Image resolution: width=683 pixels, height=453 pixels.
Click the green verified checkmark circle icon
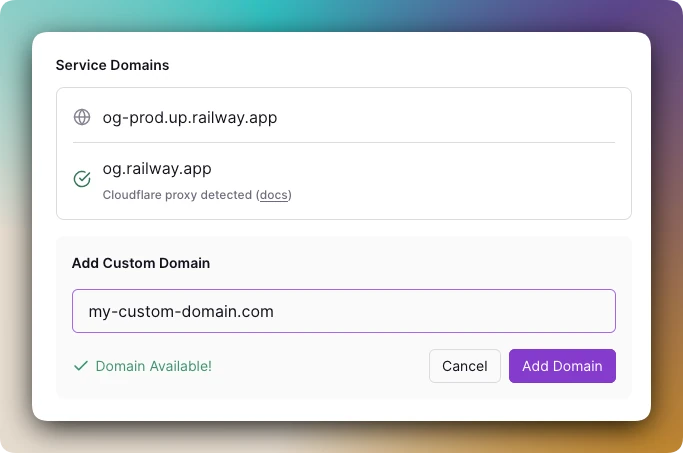pyautogui.click(x=82, y=179)
